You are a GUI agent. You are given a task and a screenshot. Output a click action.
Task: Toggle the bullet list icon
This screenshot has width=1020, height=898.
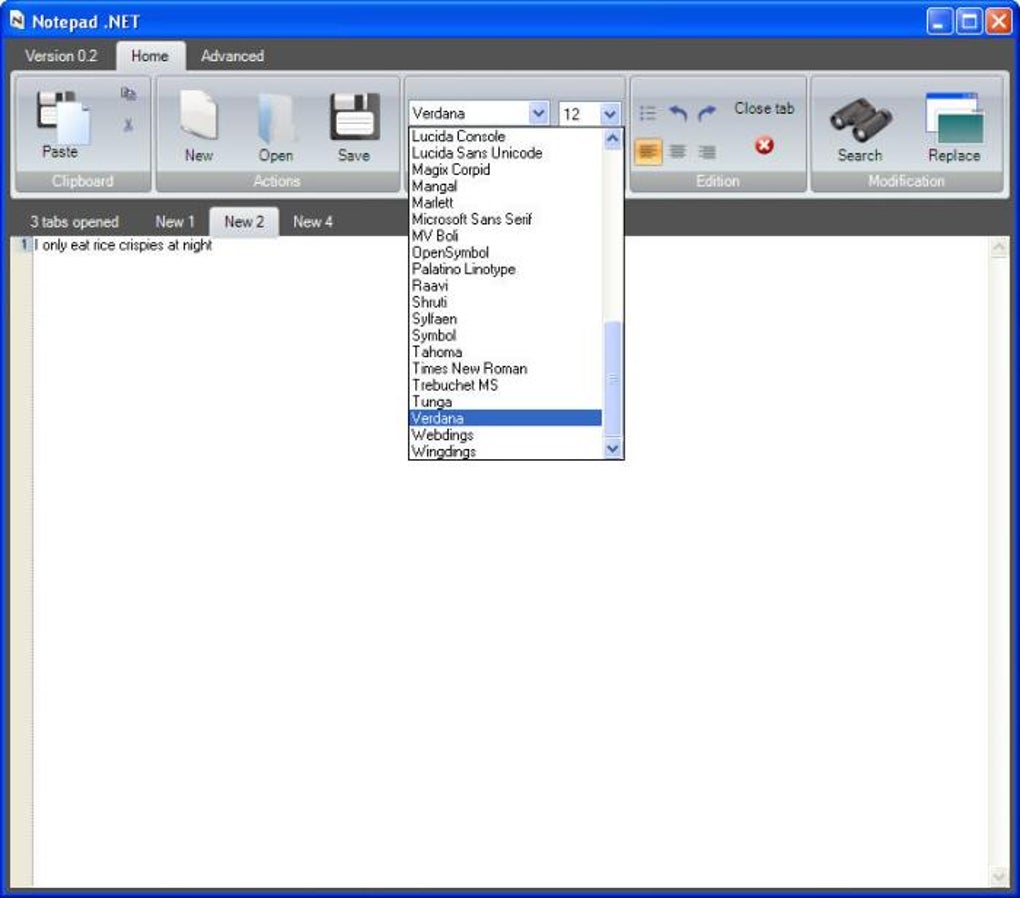647,113
